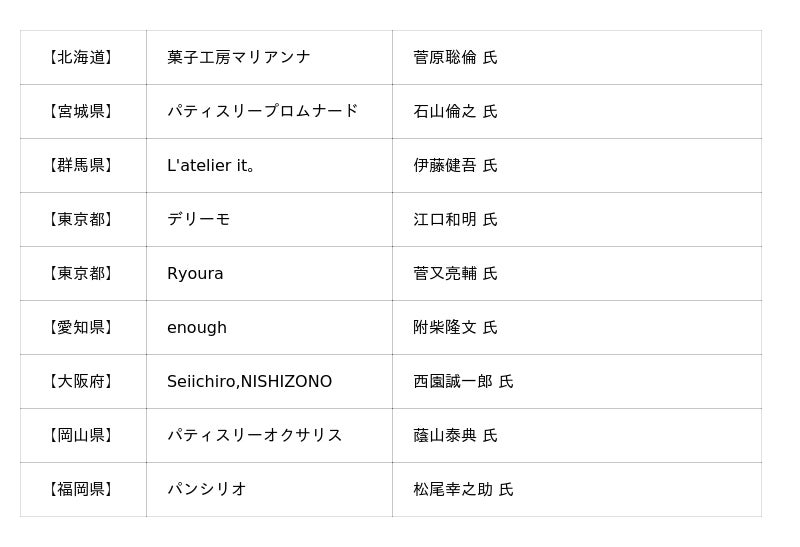Click the 【愛知県】 prefecture cell
Image resolution: width=800 pixels, height=547 pixels.
coord(82,328)
